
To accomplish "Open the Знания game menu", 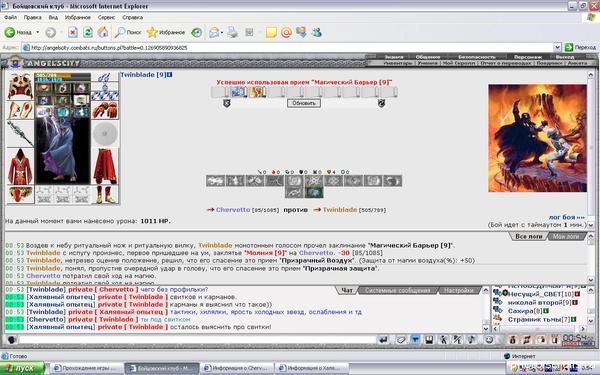I will pyautogui.click(x=394, y=57).
